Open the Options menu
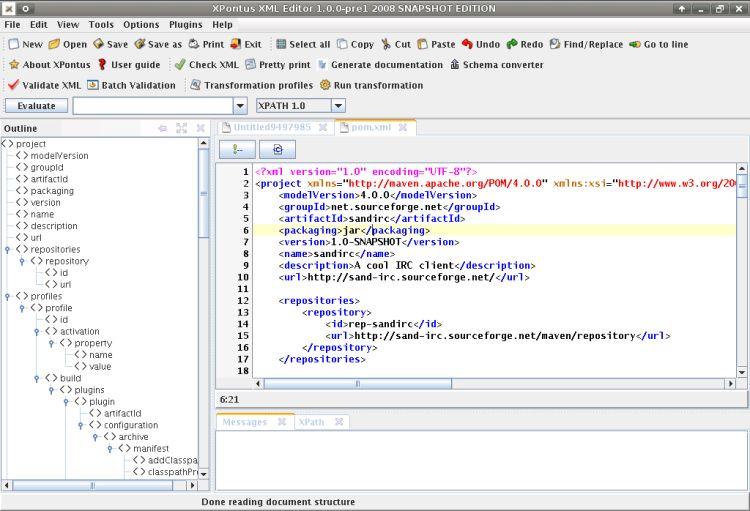 (x=141, y=24)
